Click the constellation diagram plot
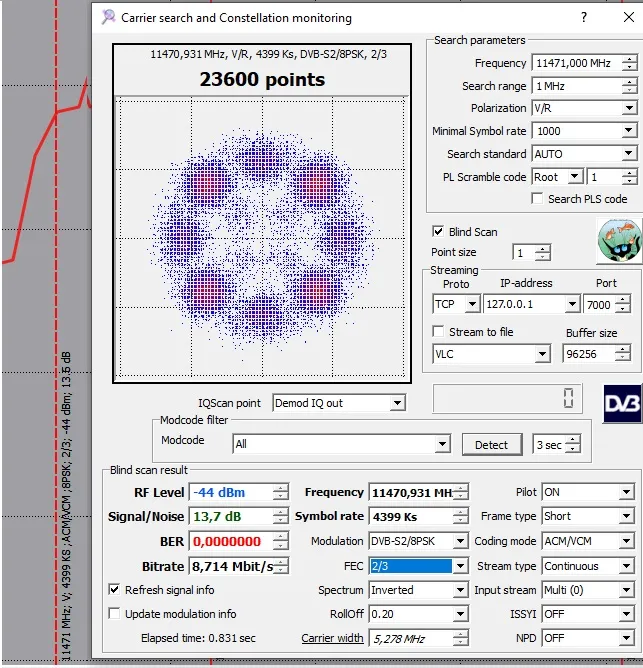The image size is (643, 668). tap(264, 239)
